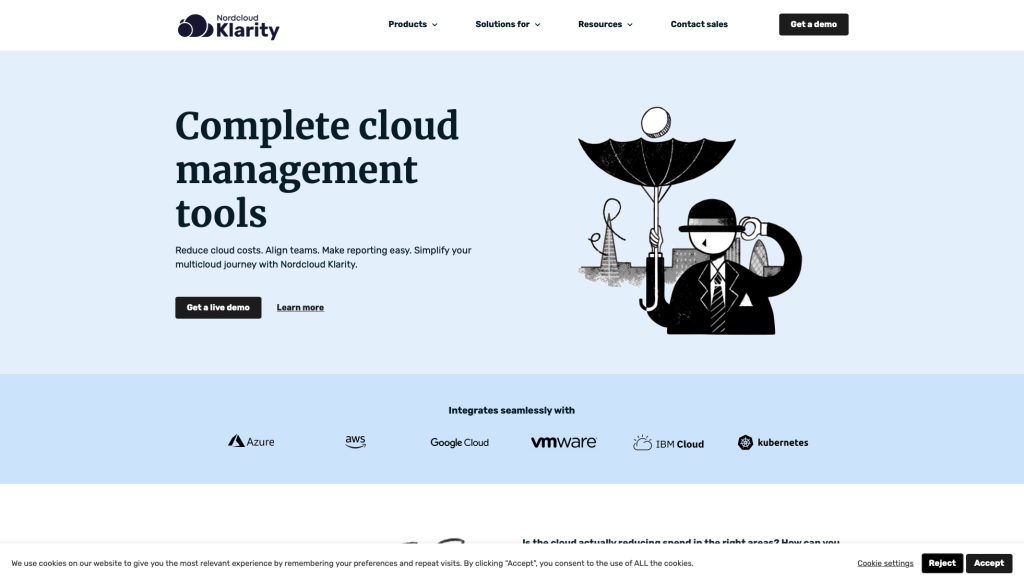Expand the Resources chevron arrow
The height and width of the screenshot is (580, 1024).
point(630,25)
